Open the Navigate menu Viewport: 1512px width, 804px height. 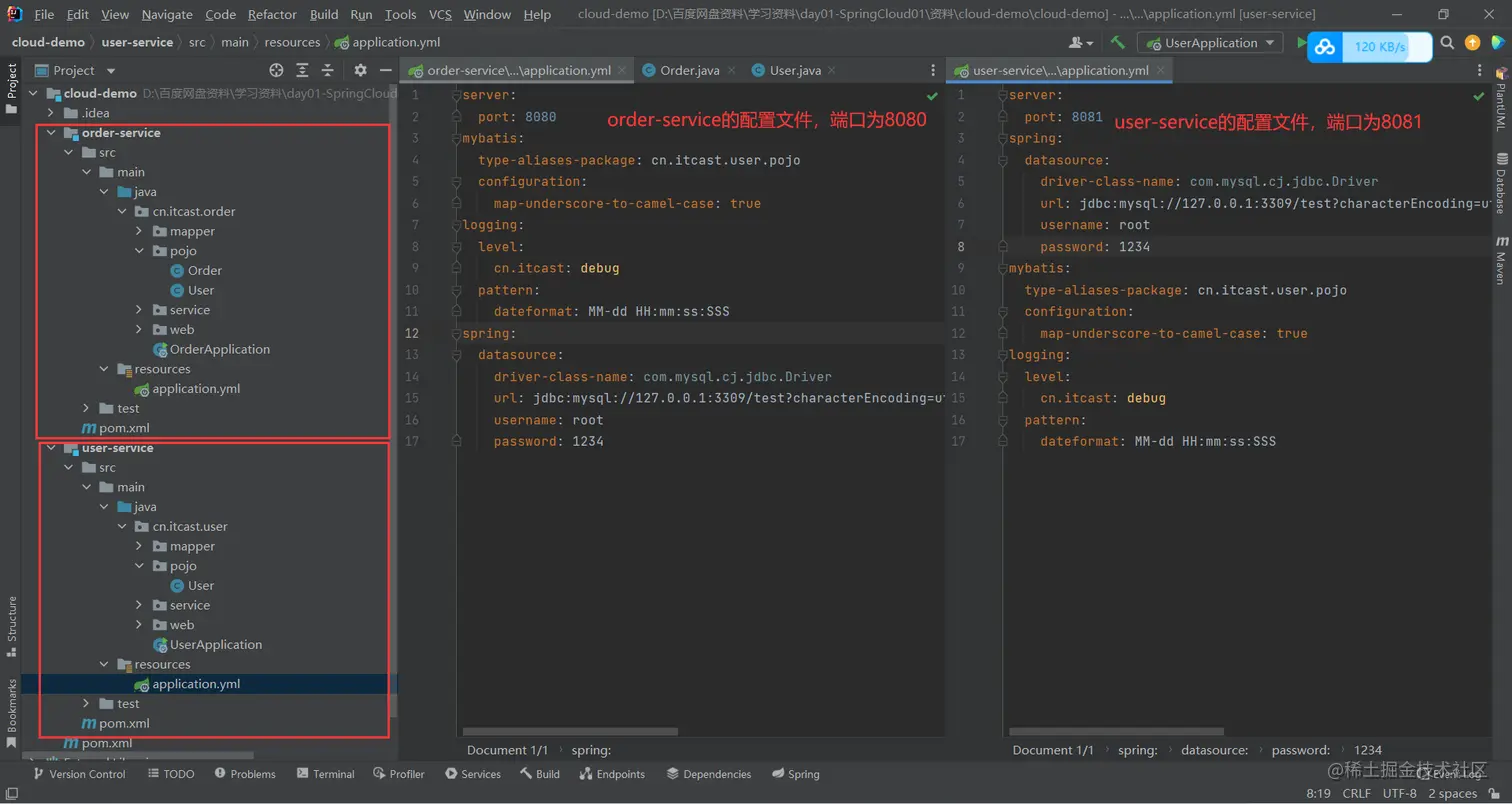pyautogui.click(x=167, y=15)
